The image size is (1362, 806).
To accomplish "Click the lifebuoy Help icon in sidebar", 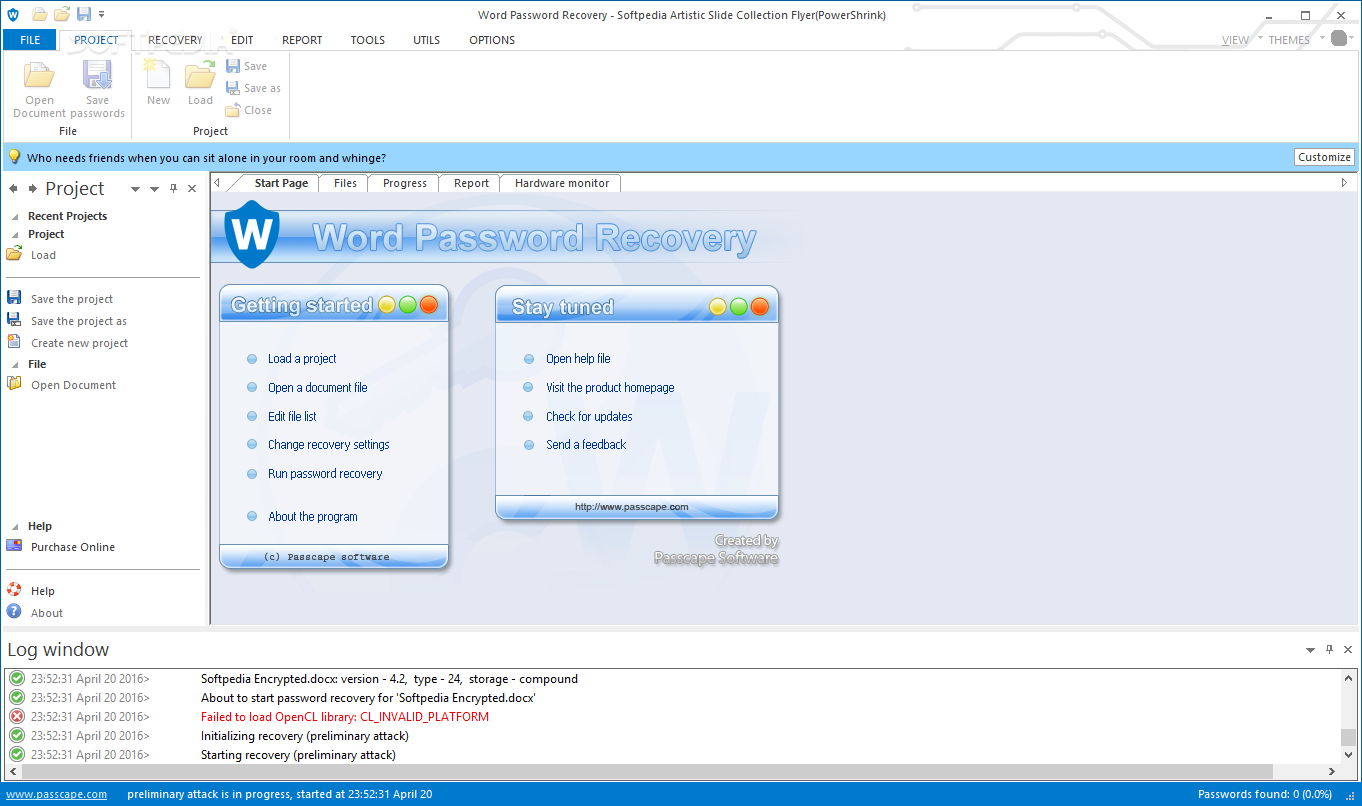I will coord(14,590).
